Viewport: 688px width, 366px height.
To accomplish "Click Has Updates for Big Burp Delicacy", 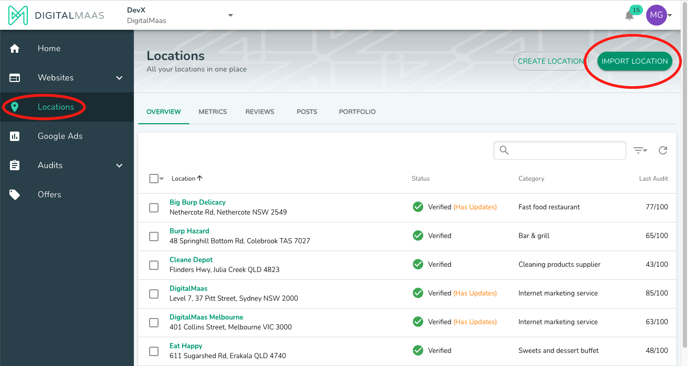I will pos(475,207).
